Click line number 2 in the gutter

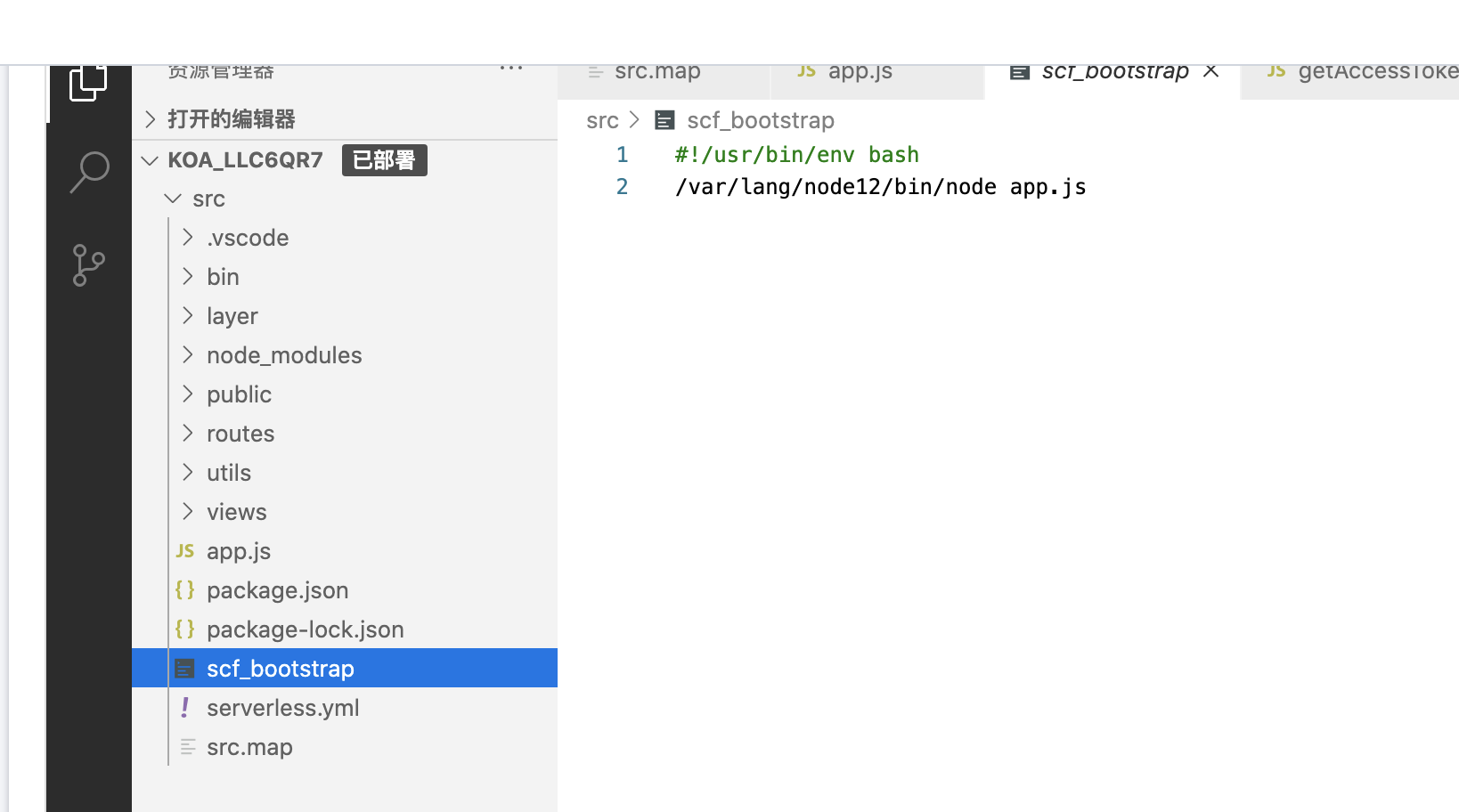pos(623,187)
